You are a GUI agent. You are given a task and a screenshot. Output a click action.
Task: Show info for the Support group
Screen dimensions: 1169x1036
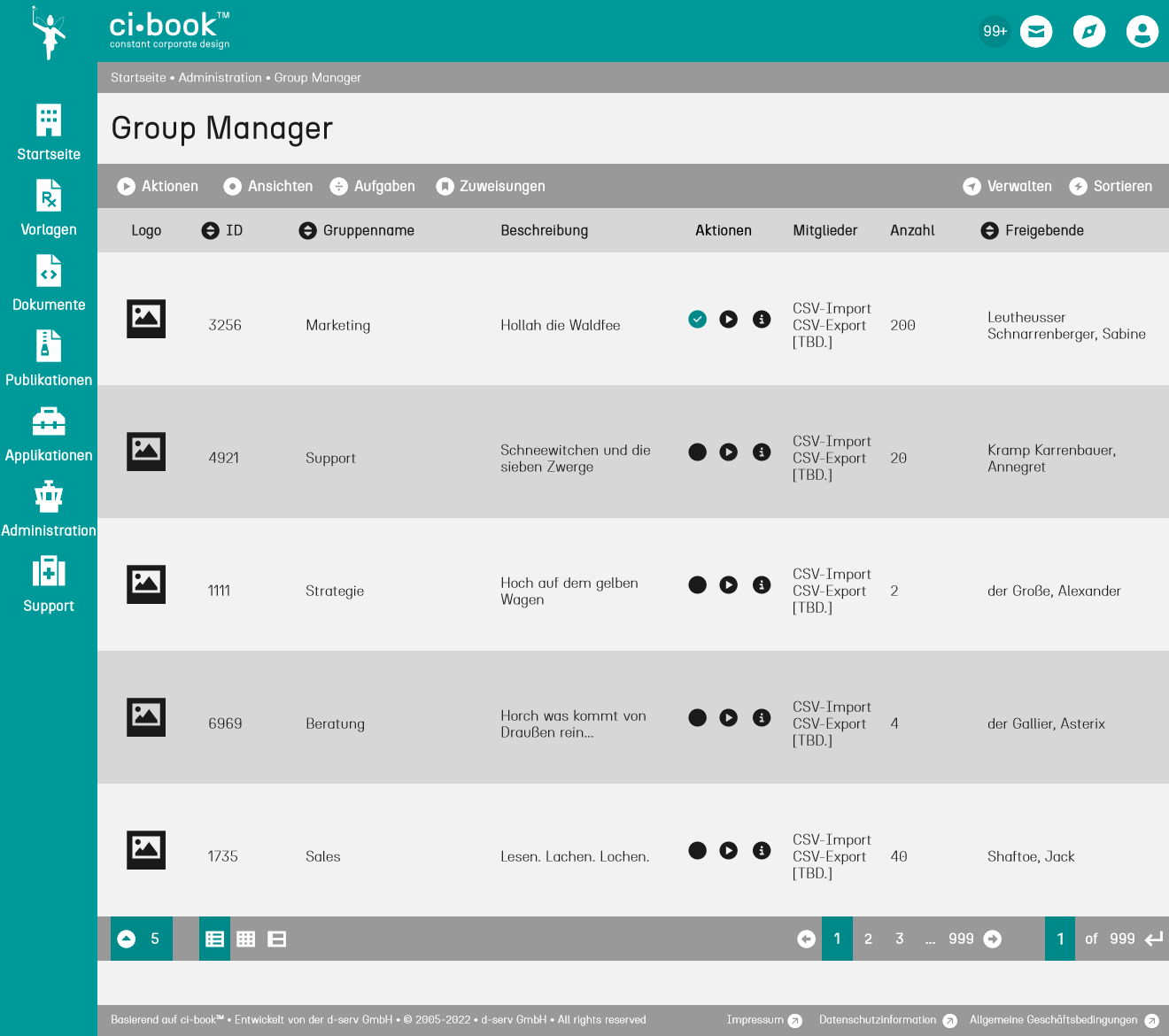click(762, 452)
